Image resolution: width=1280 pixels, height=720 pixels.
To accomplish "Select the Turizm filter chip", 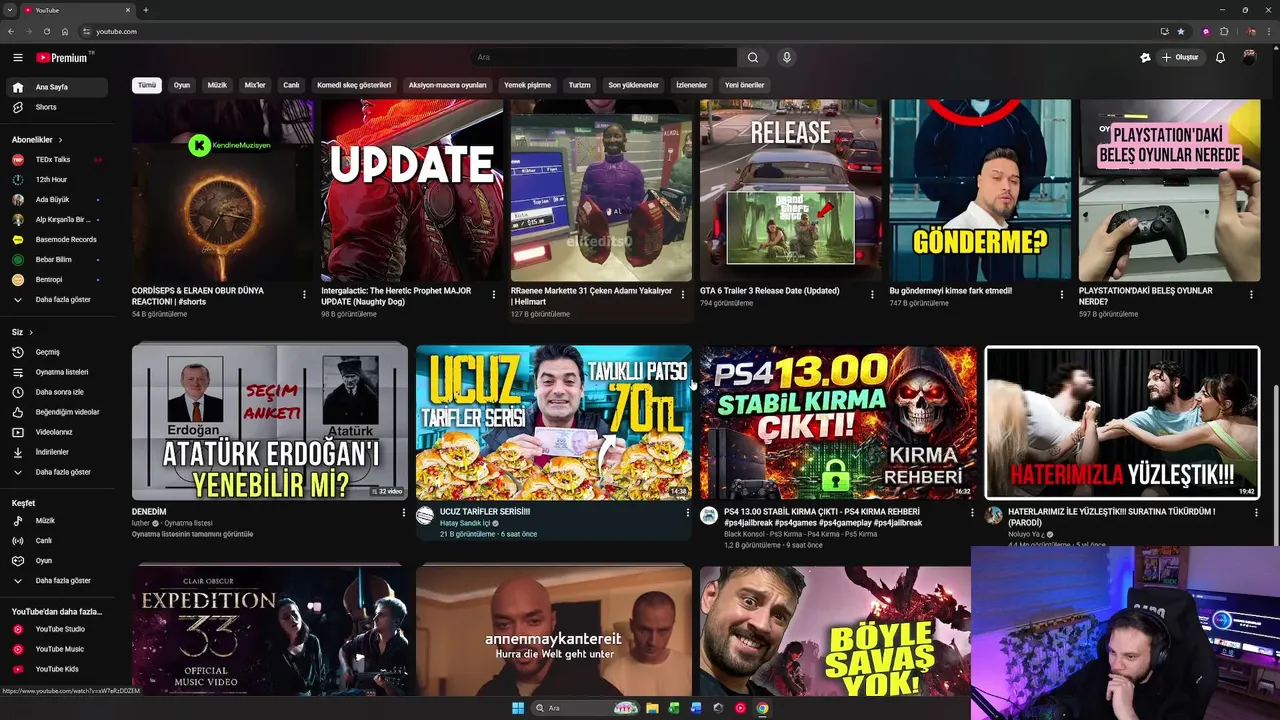I will (x=580, y=85).
